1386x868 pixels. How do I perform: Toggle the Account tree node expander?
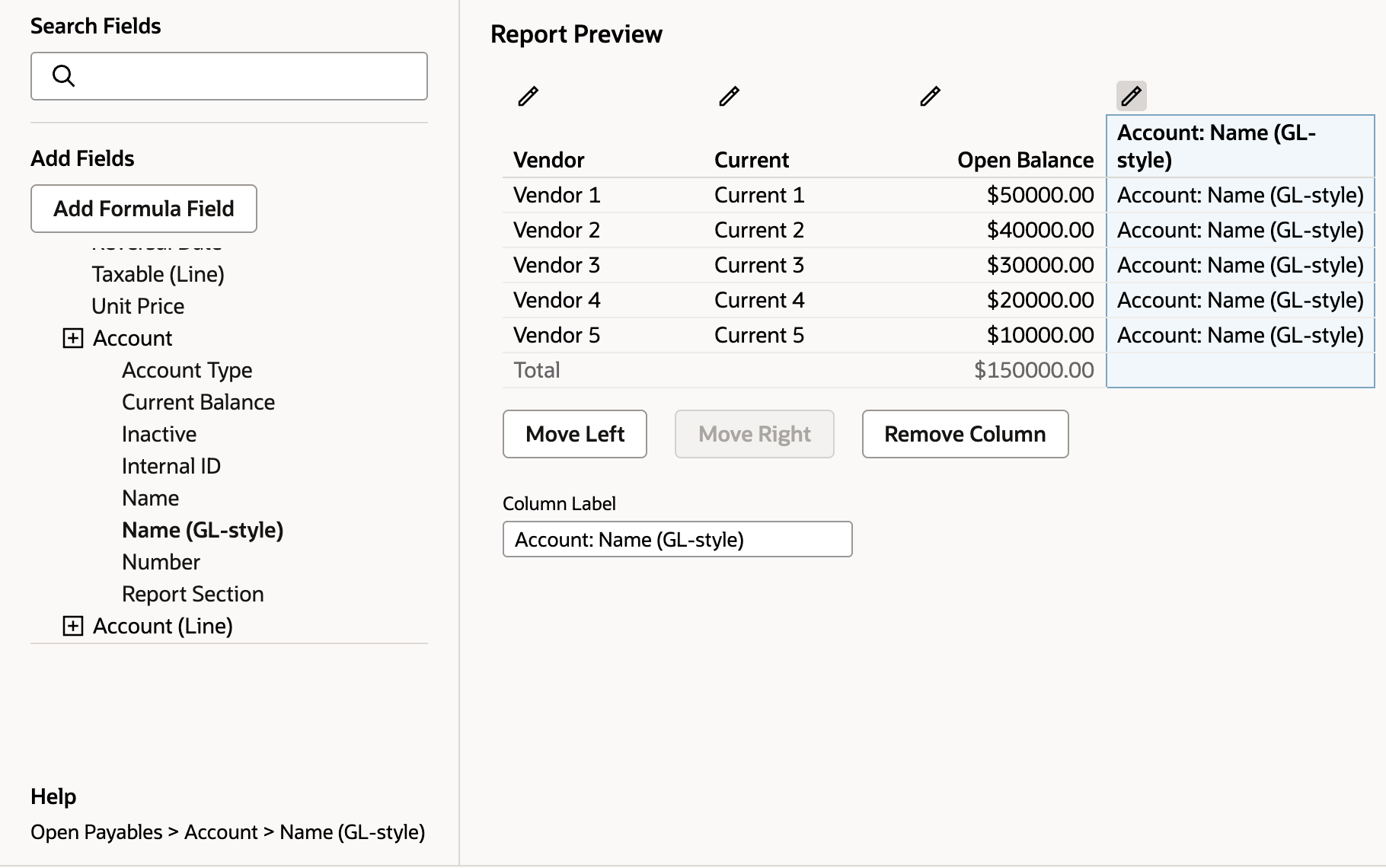pyautogui.click(x=73, y=338)
